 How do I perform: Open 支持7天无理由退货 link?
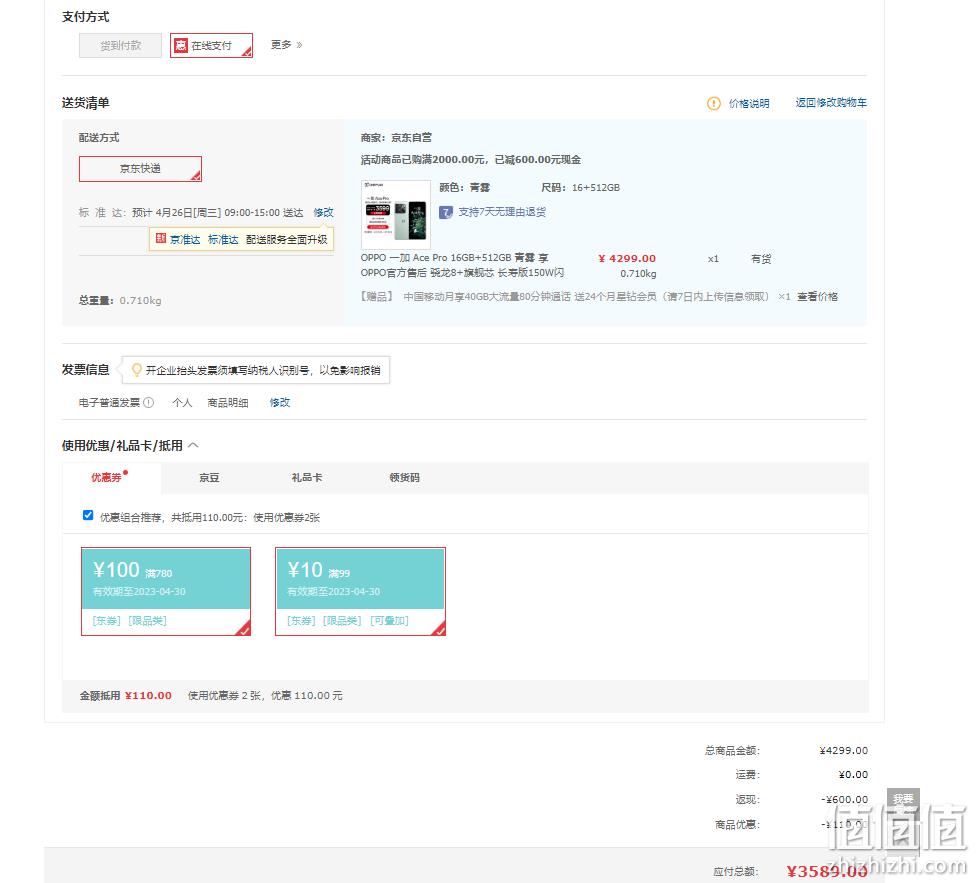click(502, 212)
